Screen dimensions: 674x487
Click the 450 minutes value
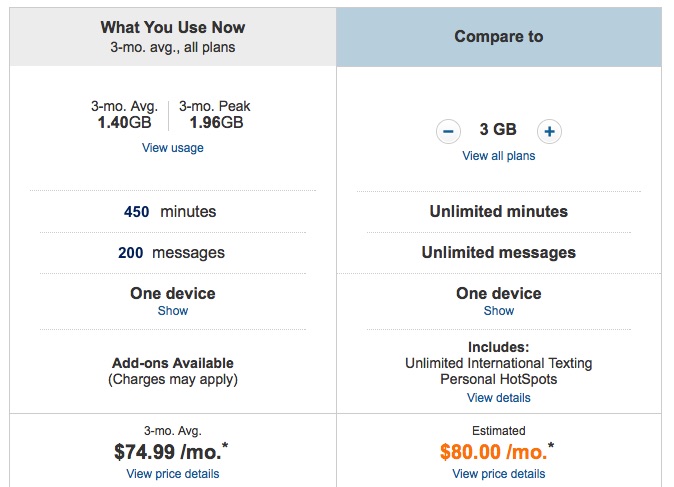click(170, 212)
